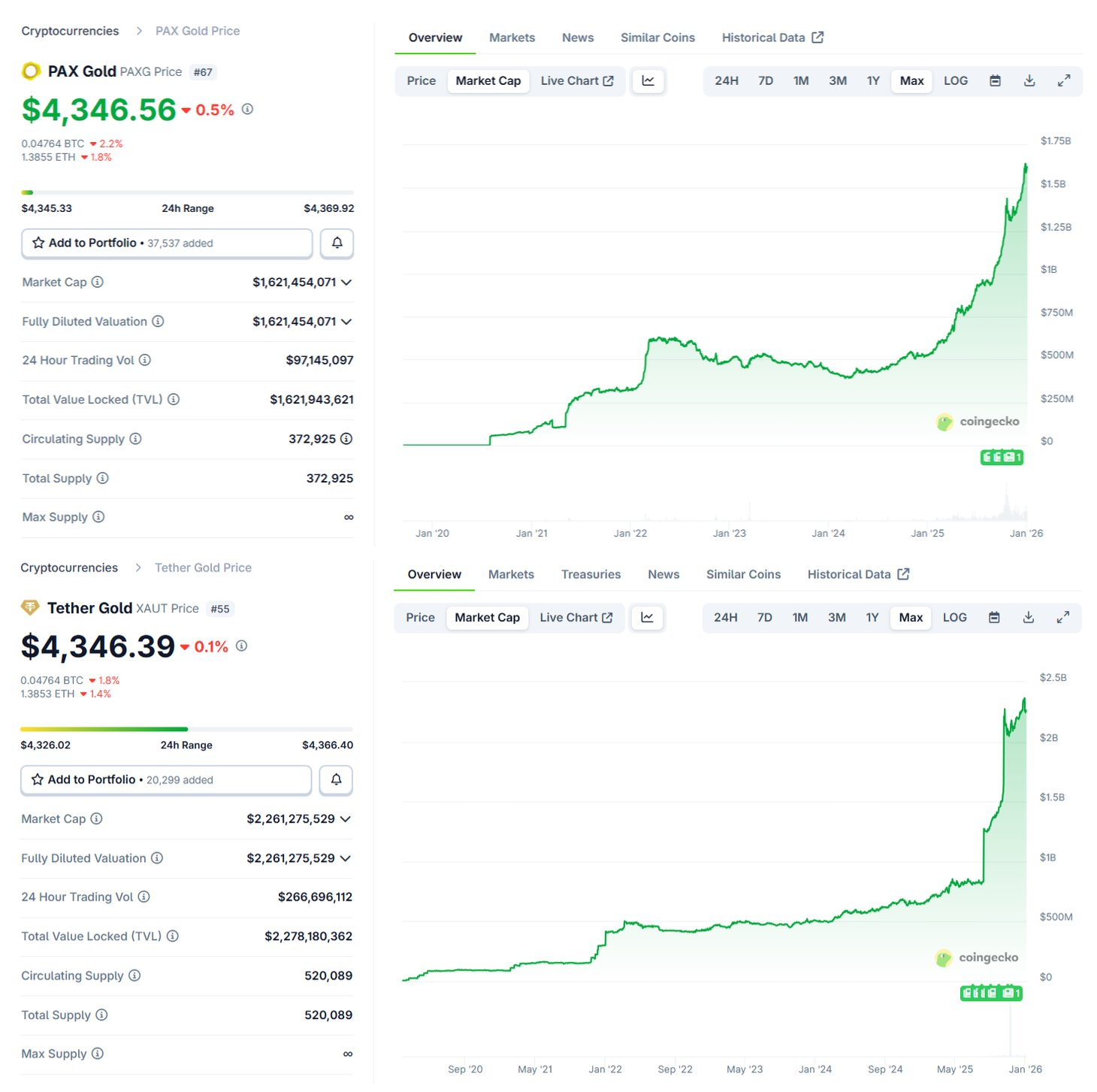
Task: Open the calendar date picker on PAXG chart
Action: coord(995,81)
